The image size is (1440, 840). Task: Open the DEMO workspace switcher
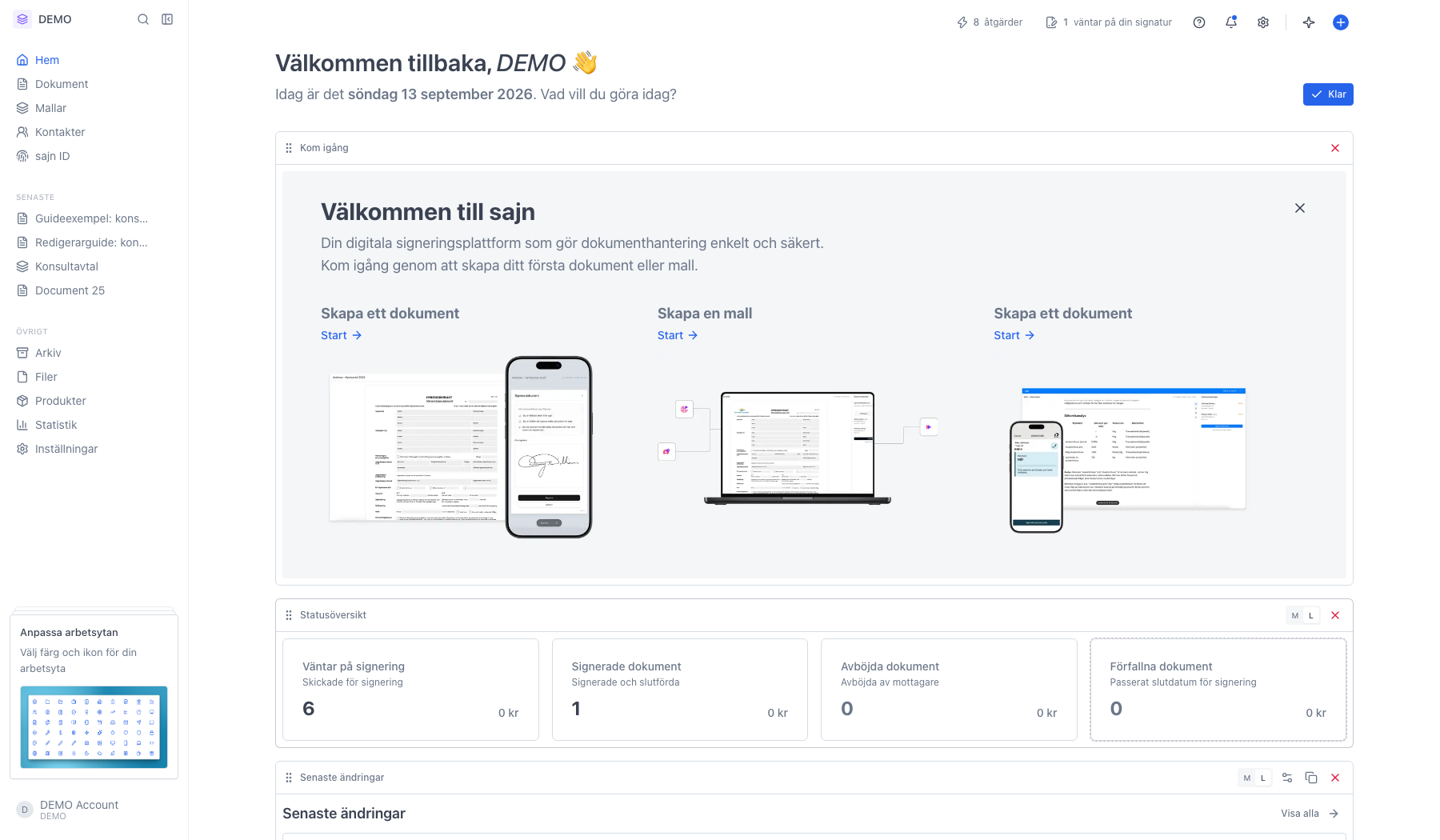coord(44,19)
